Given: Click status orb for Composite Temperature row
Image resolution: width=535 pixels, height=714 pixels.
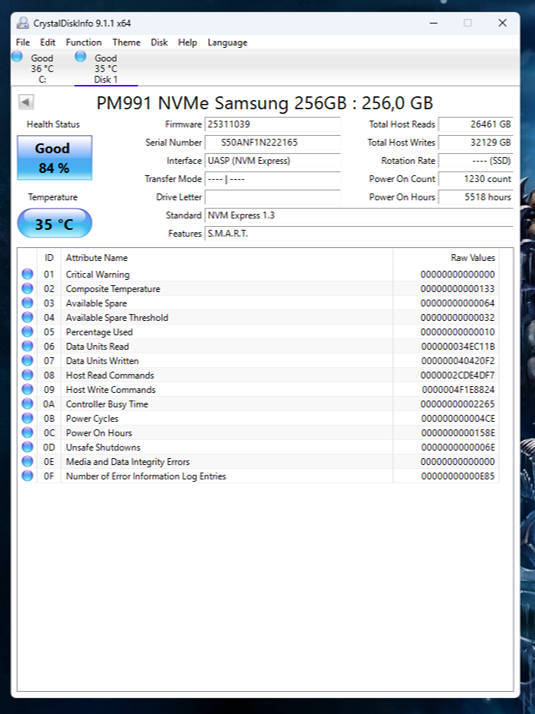Looking at the screenshot, I should click(27, 288).
